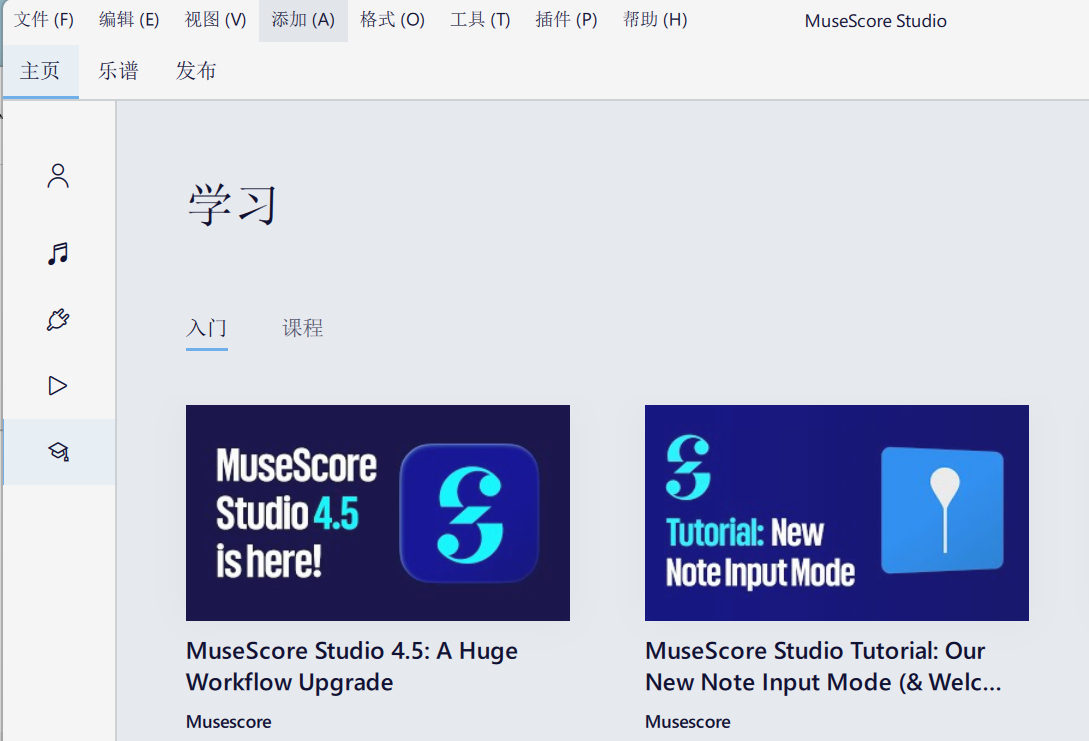
Task: Select the music note scores icon
Action: coord(58,253)
